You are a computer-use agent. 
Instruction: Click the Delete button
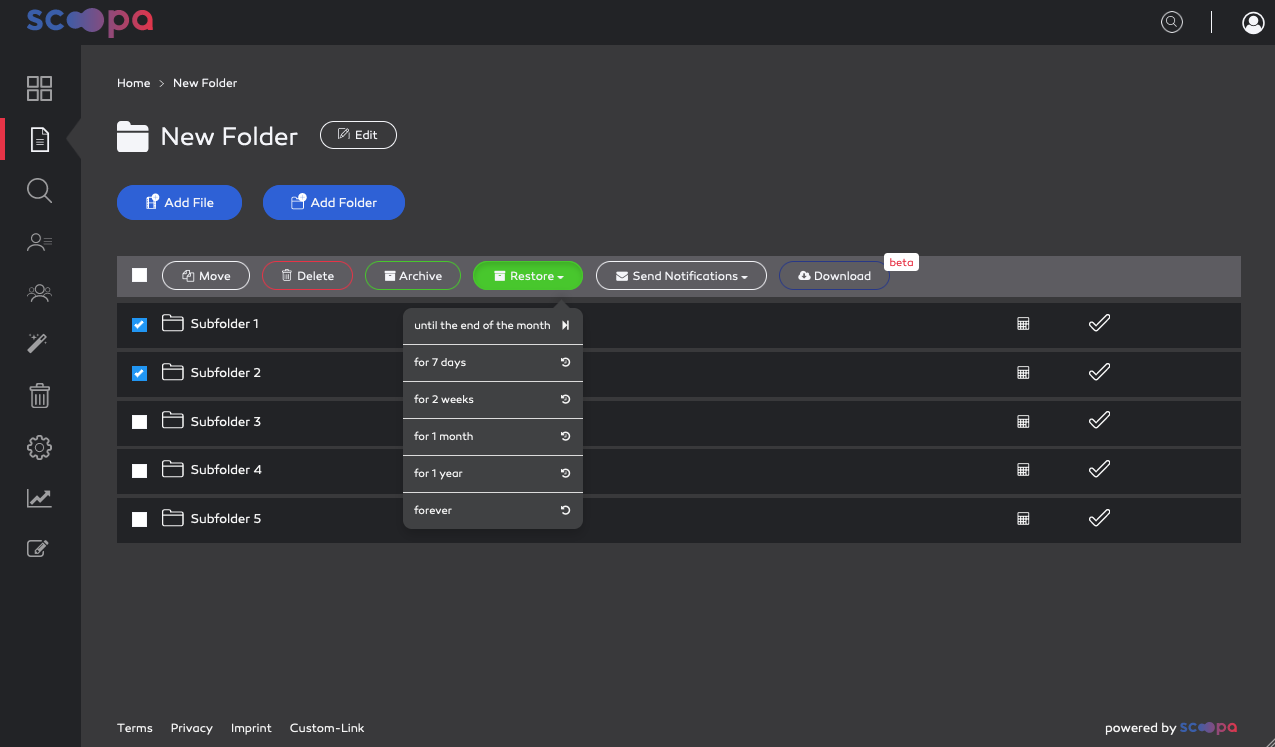click(x=307, y=276)
